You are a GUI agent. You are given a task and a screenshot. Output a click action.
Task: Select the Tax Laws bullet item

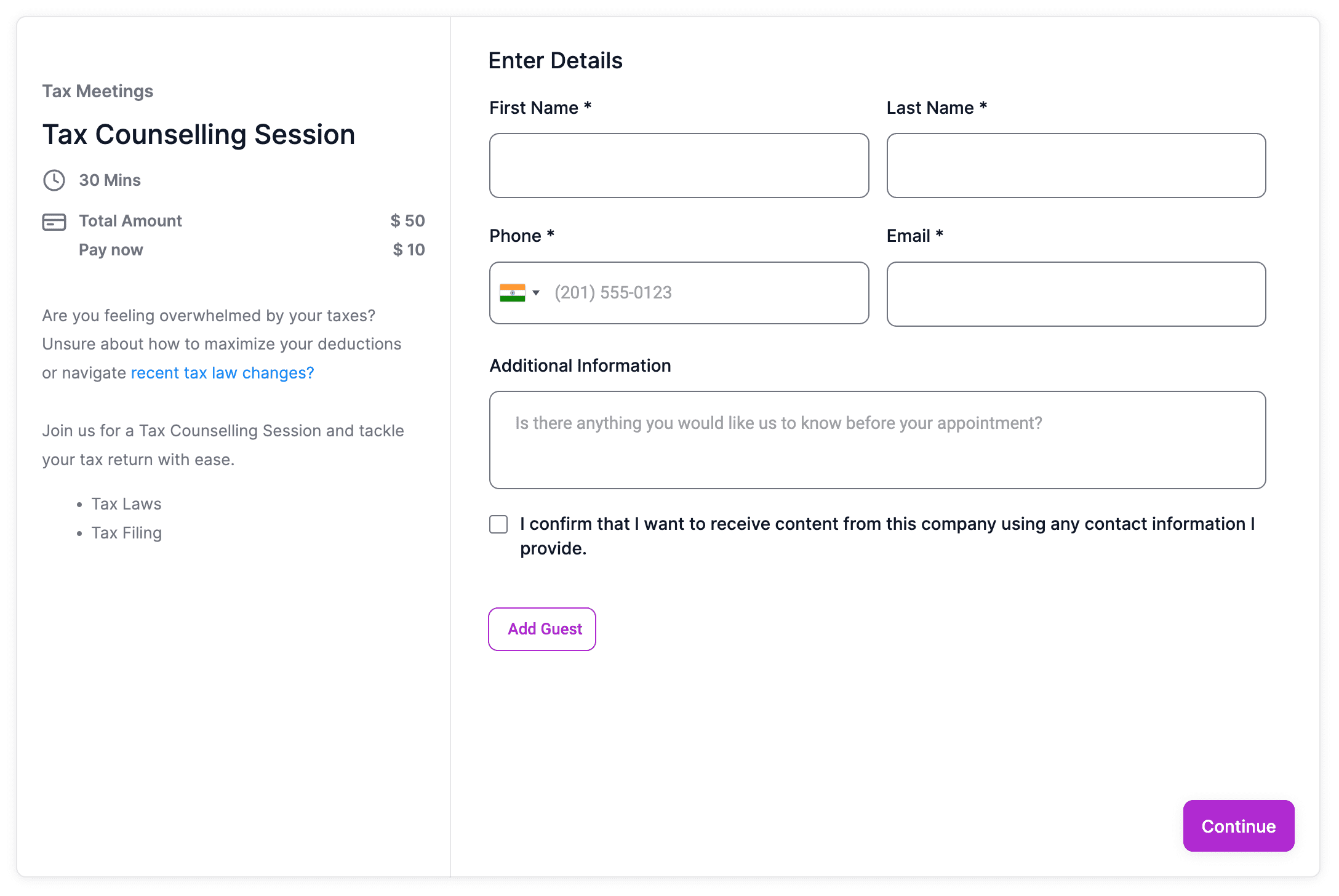click(126, 504)
